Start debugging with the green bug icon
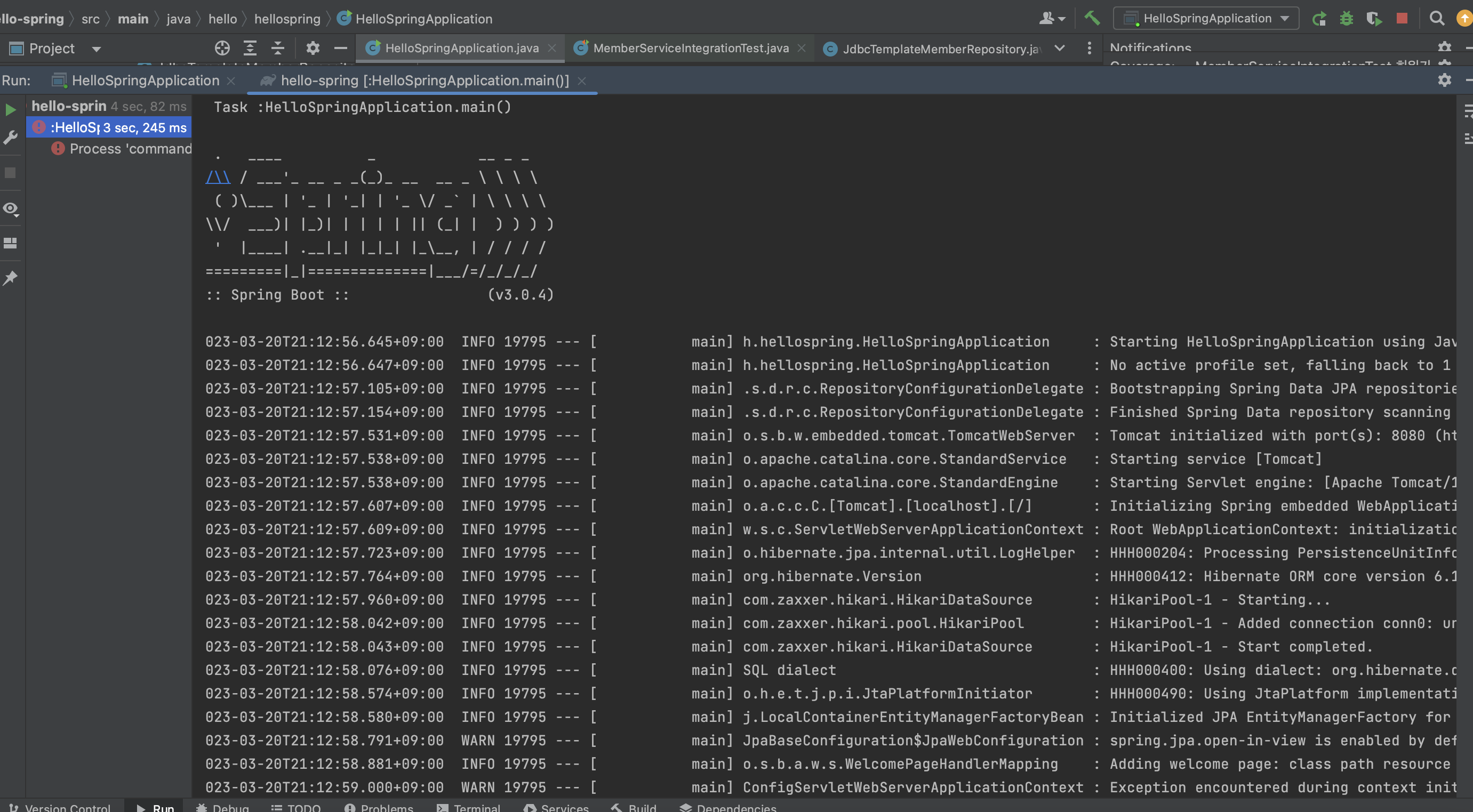The image size is (1473, 812). [1346, 18]
